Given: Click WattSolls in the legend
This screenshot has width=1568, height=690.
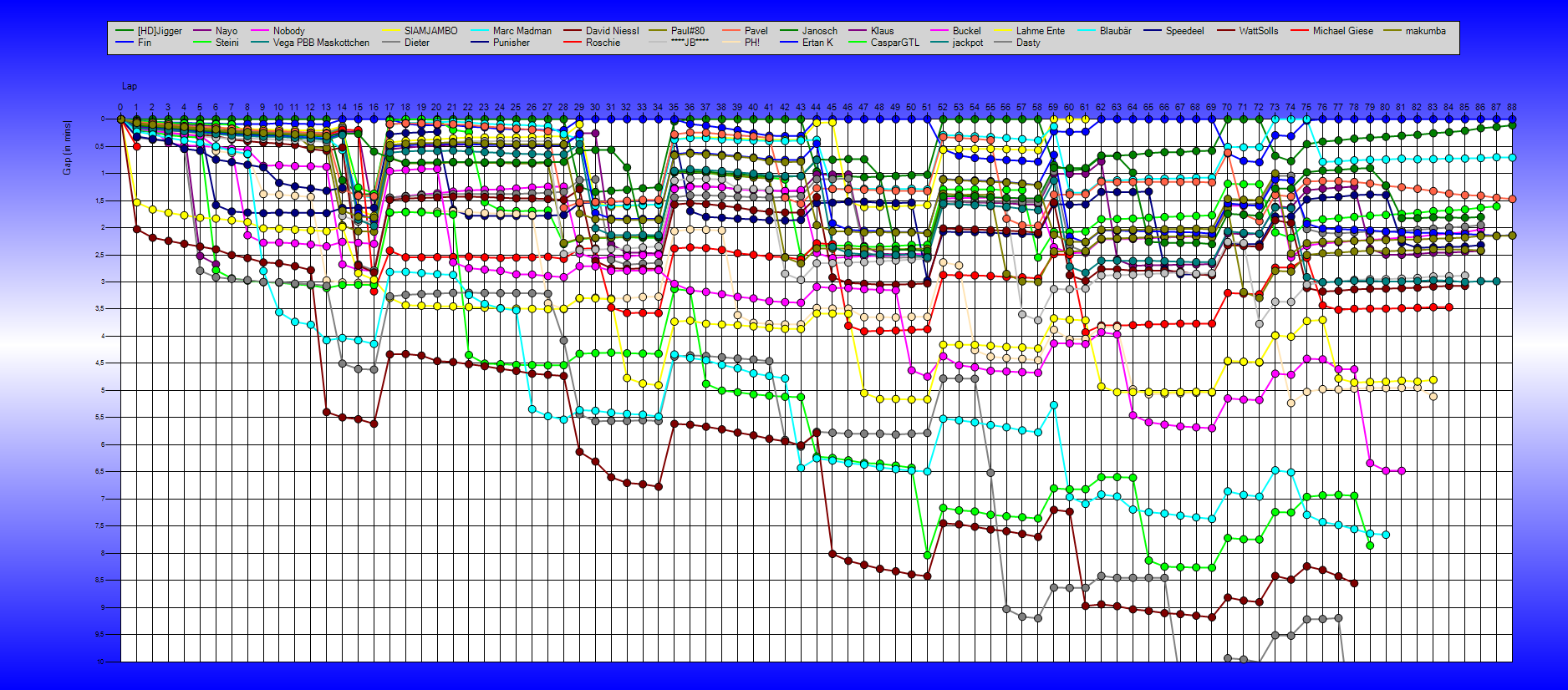Looking at the screenshot, I should pos(1248,31).
